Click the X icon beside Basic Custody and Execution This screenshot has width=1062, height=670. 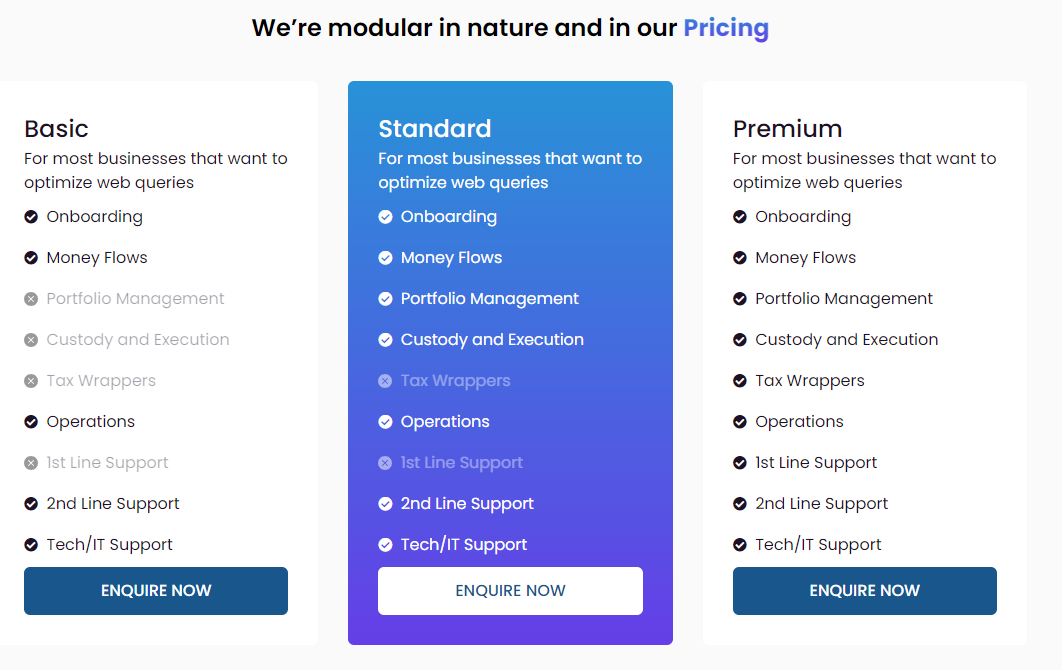tap(31, 340)
